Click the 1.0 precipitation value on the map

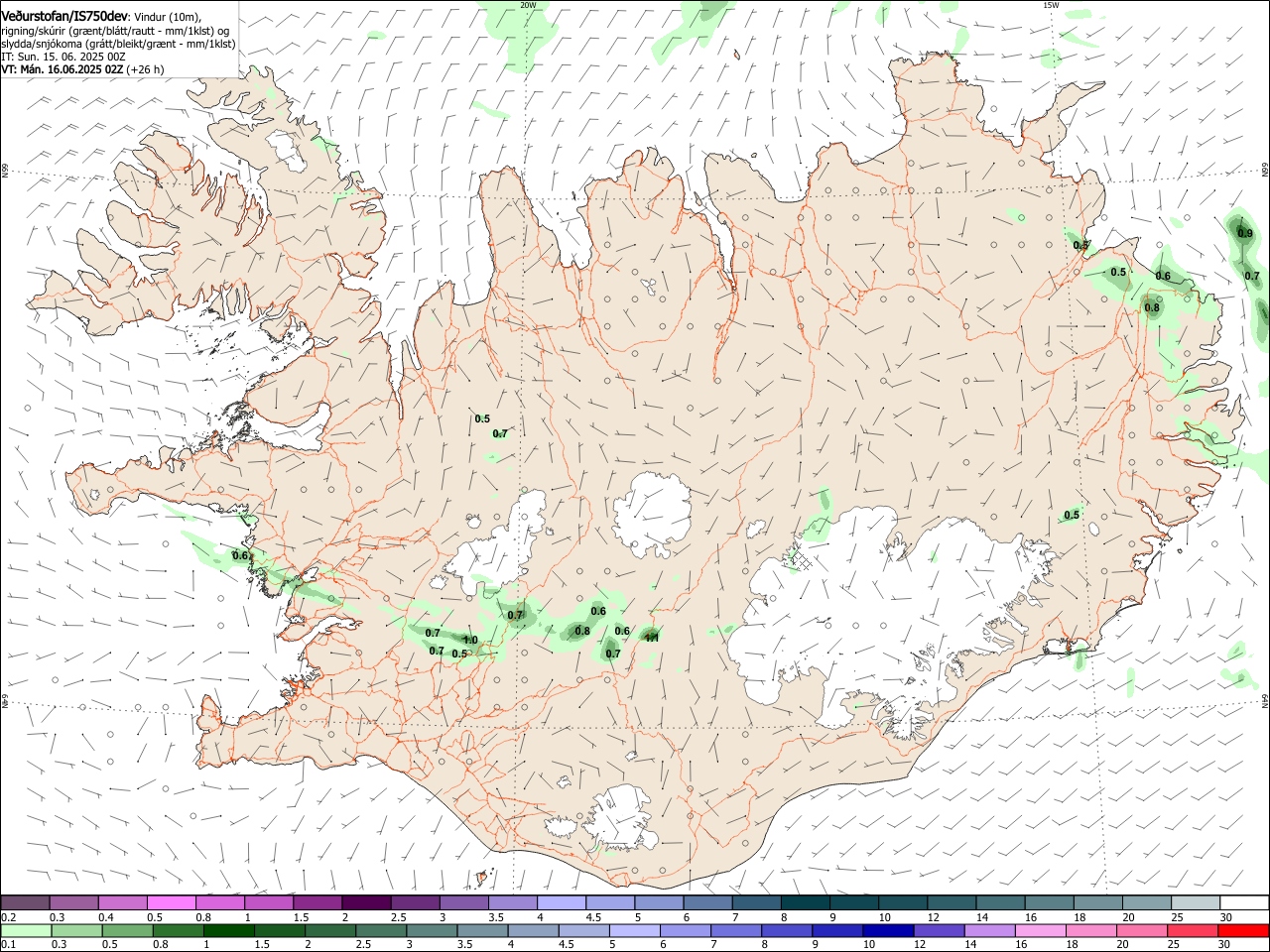pyautogui.click(x=470, y=641)
